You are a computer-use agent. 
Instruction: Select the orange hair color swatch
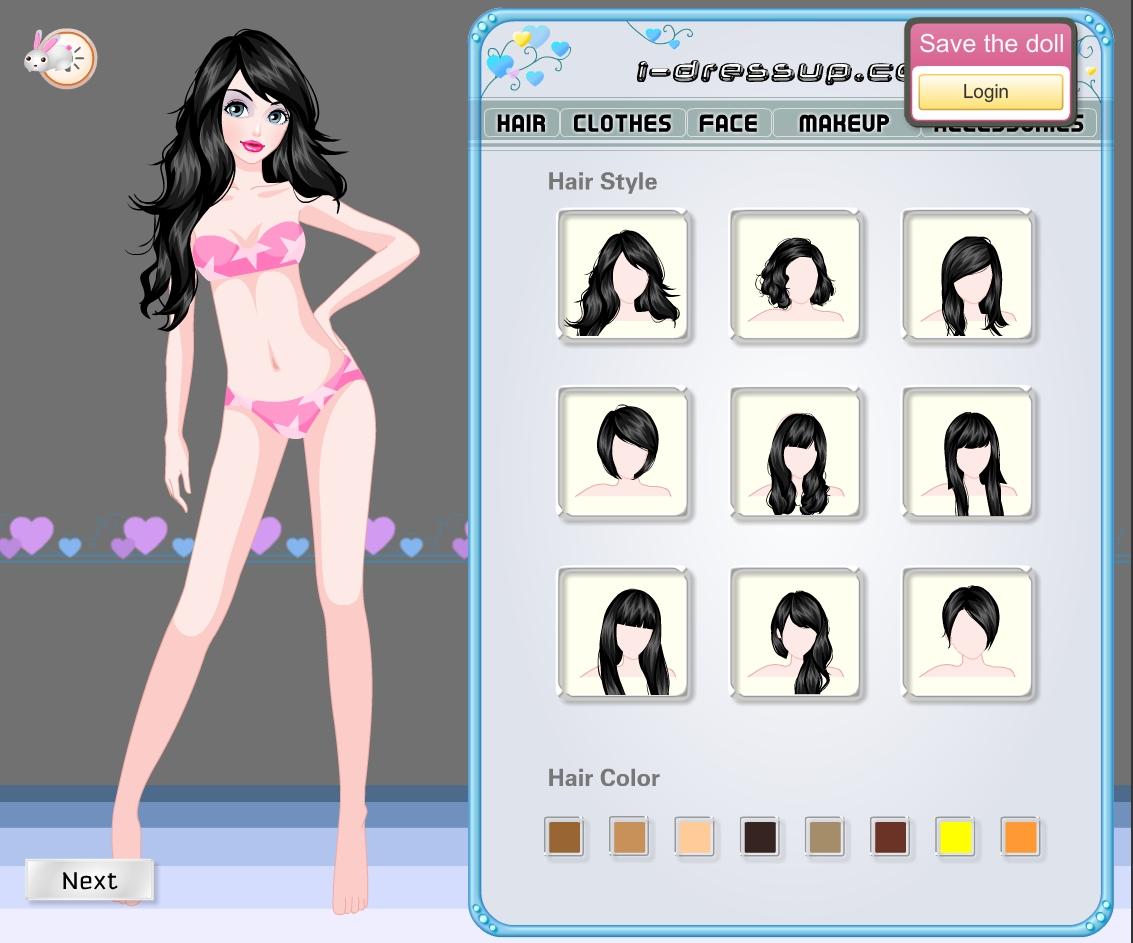pos(1020,837)
